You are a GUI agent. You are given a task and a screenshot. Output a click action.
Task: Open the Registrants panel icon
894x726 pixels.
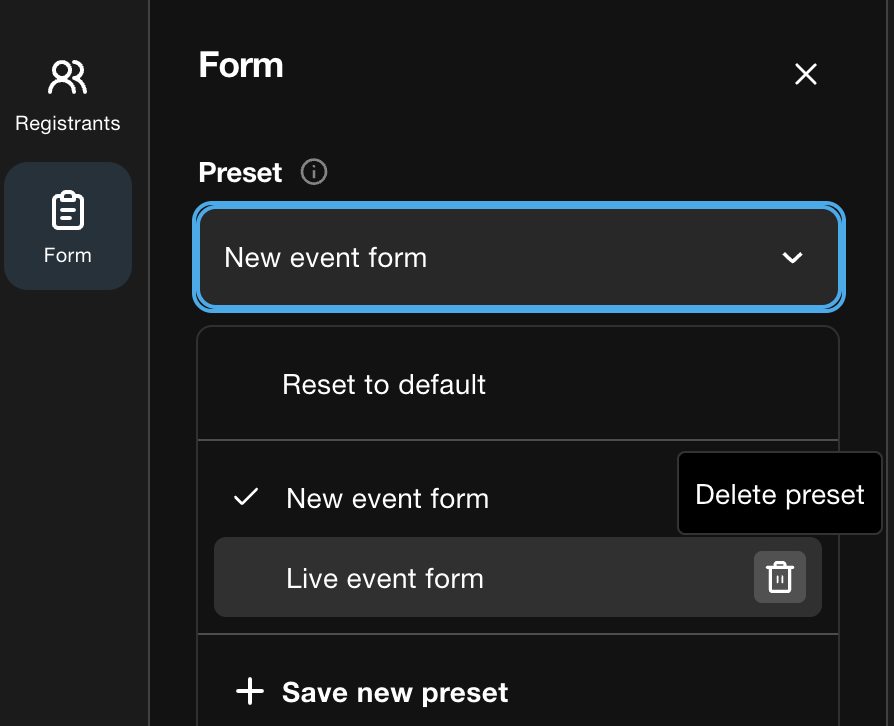click(x=67, y=77)
